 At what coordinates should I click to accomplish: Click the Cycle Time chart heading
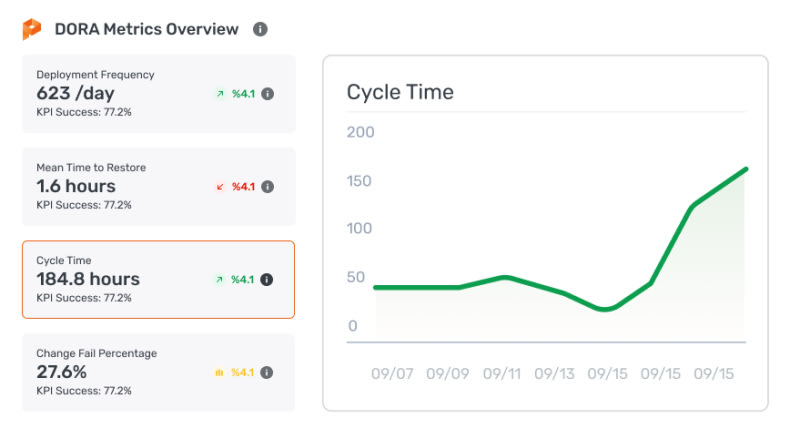(x=400, y=92)
